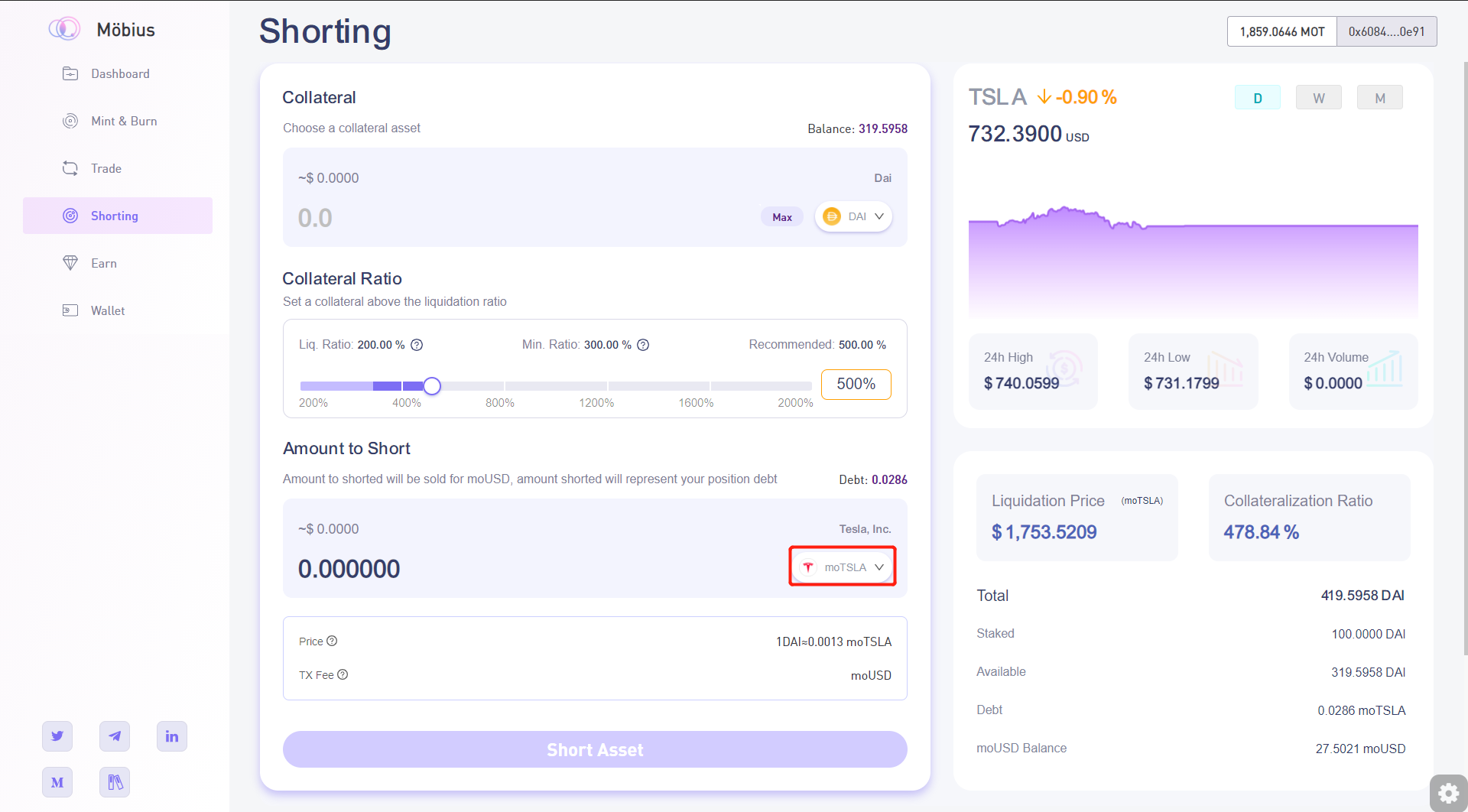Click the Shorting target icon

coord(70,216)
